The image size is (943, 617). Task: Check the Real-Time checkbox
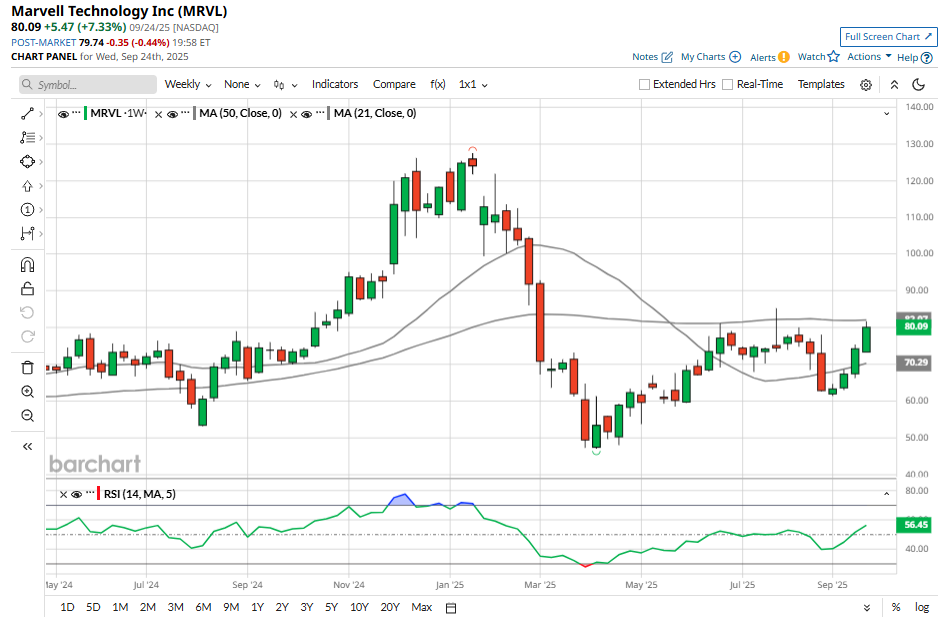pyautogui.click(x=728, y=85)
